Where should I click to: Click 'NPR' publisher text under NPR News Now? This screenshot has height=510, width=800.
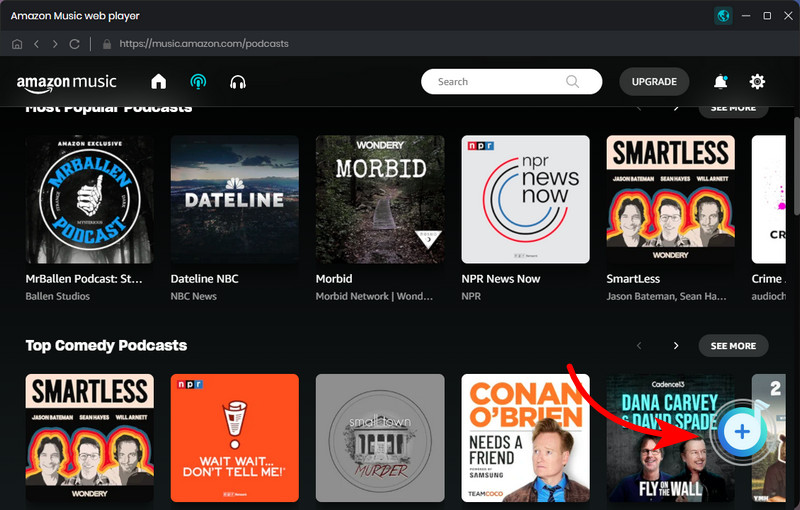[x=471, y=296]
